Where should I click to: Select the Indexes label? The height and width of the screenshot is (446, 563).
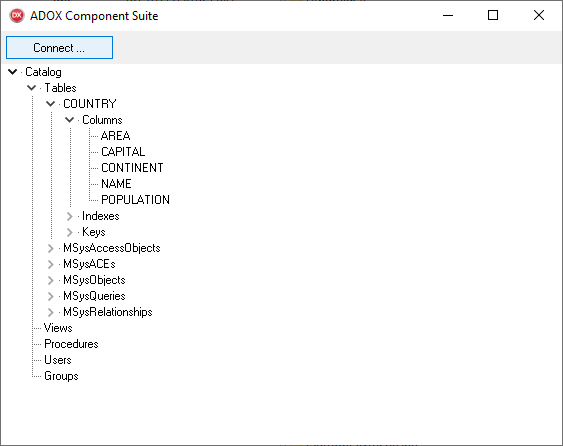tap(101, 216)
